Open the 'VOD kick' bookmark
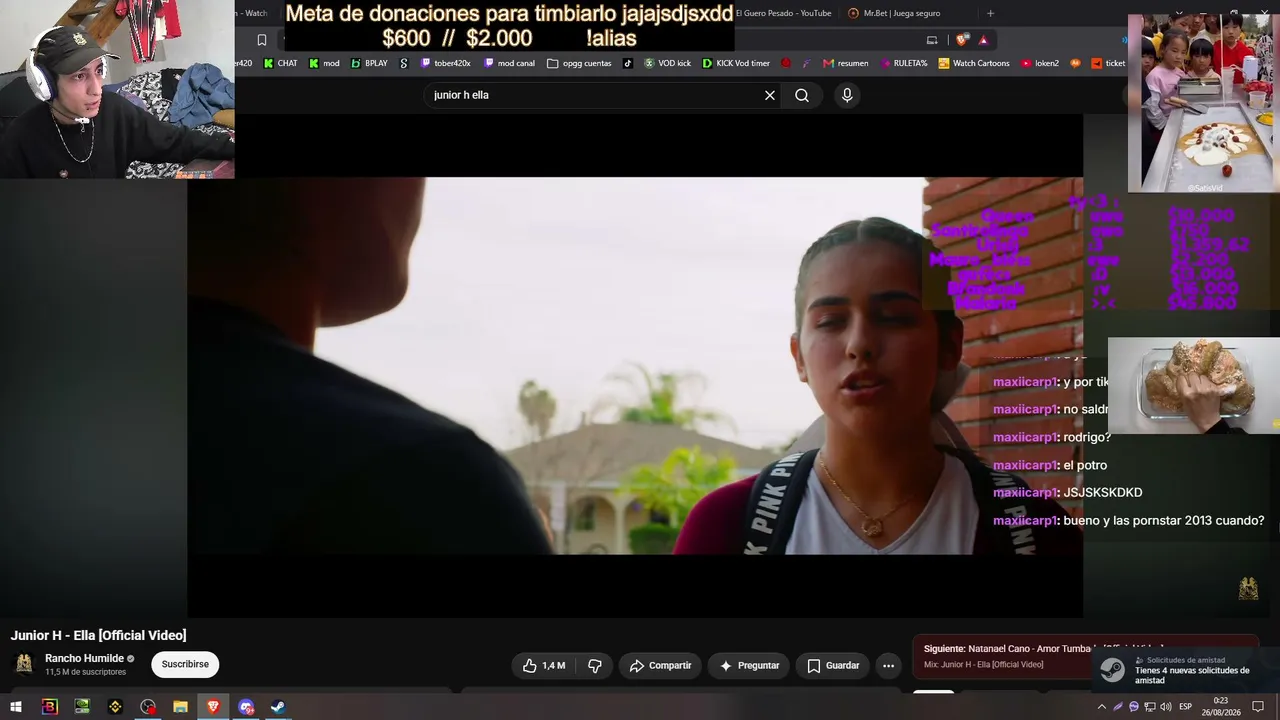Viewport: 1280px width, 720px height. coord(668,63)
